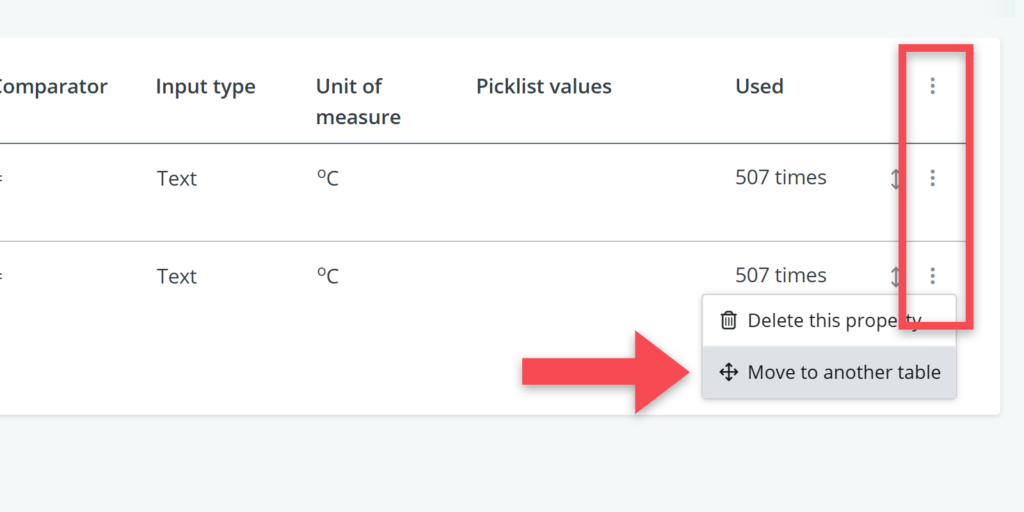Select "Move to another table" option
Image resolution: width=1024 pixels, height=512 pixels.
pos(843,372)
